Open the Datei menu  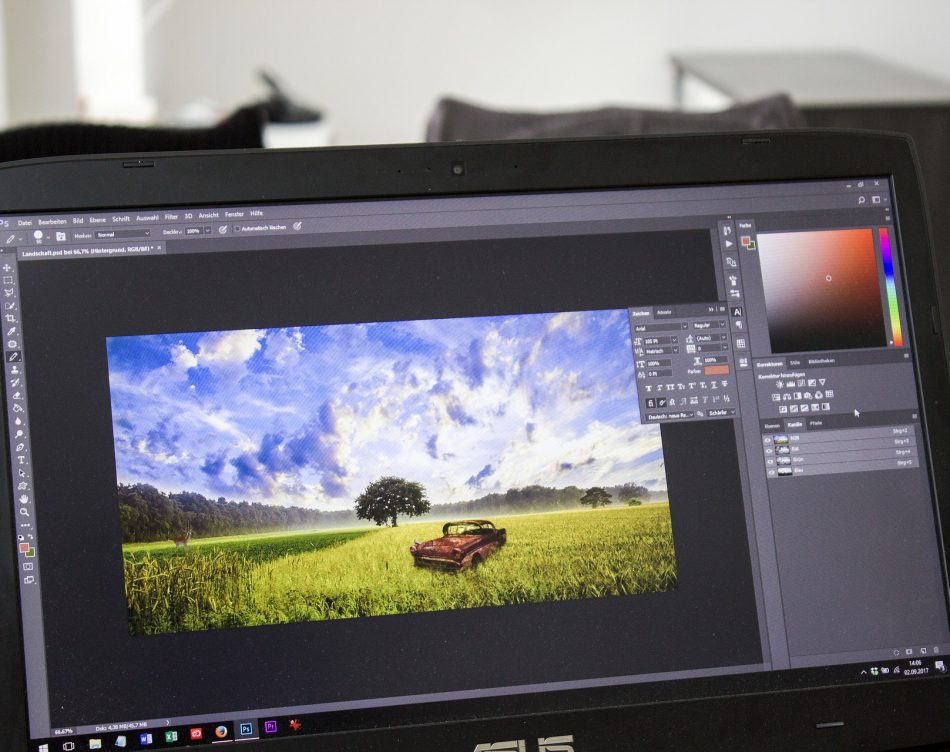(24, 223)
